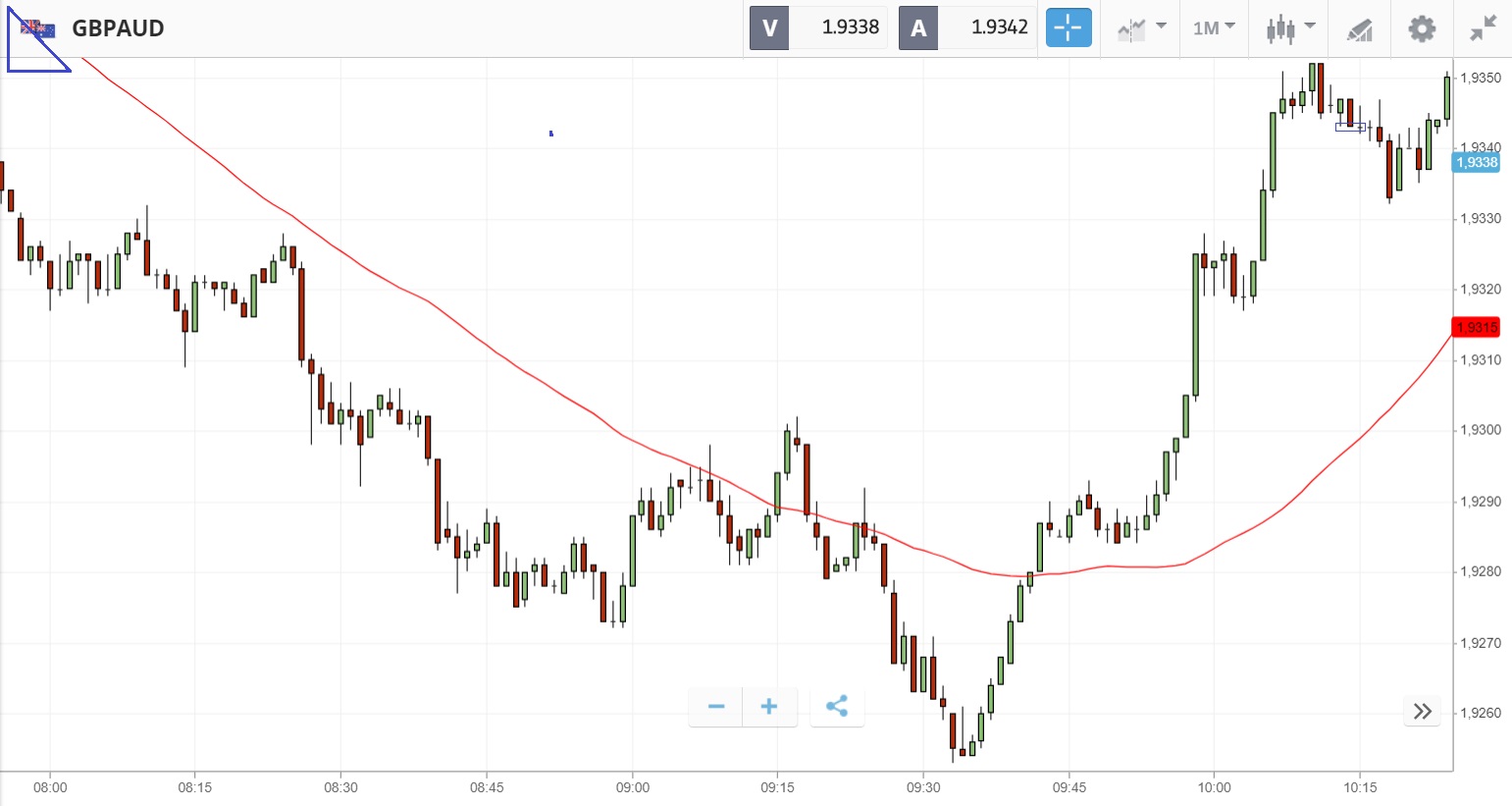Click the GBPAUD flag icon
1512x806 pixels.
[x=38, y=28]
